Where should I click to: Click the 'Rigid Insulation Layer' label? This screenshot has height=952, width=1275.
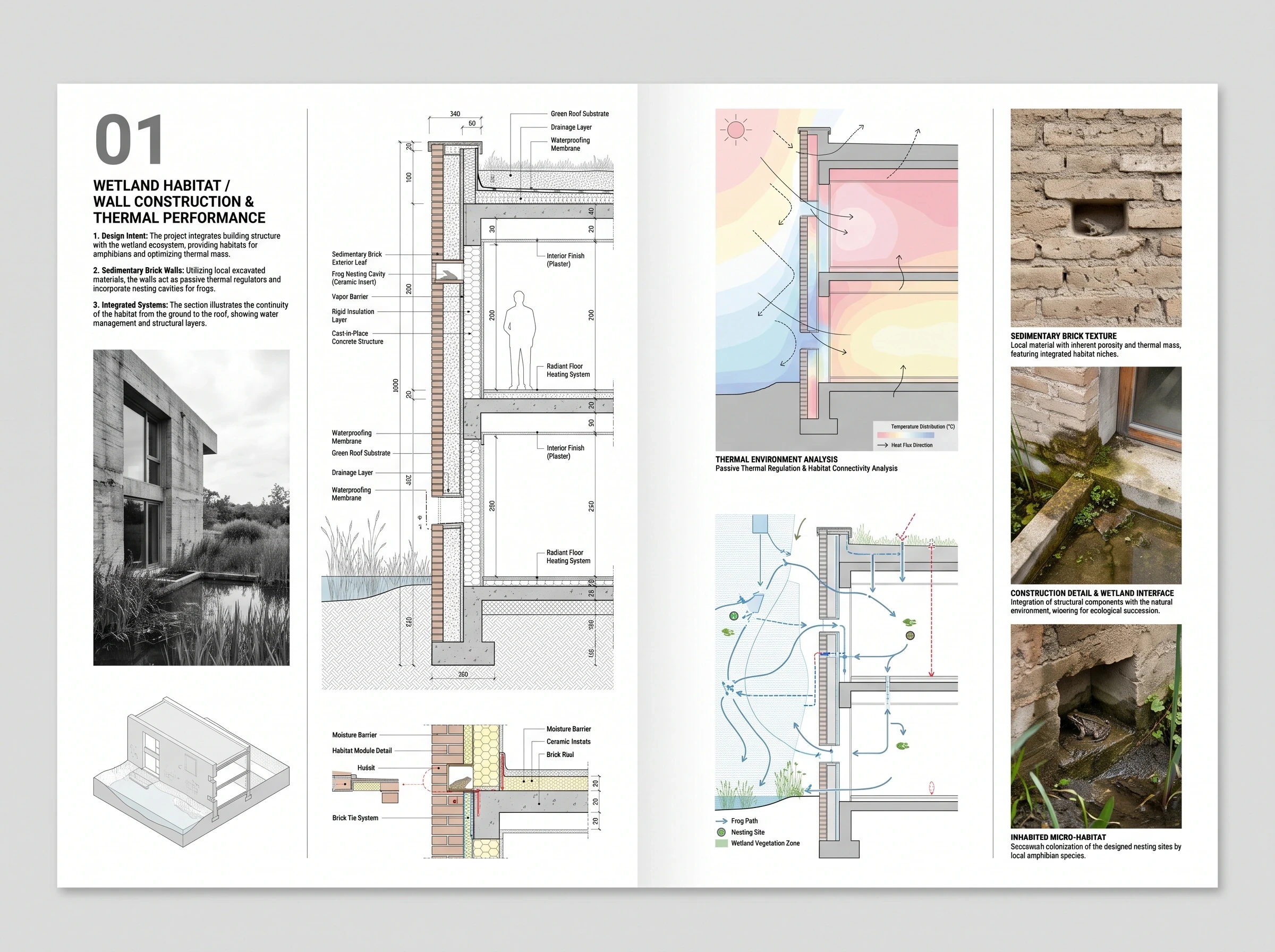pyautogui.click(x=353, y=316)
